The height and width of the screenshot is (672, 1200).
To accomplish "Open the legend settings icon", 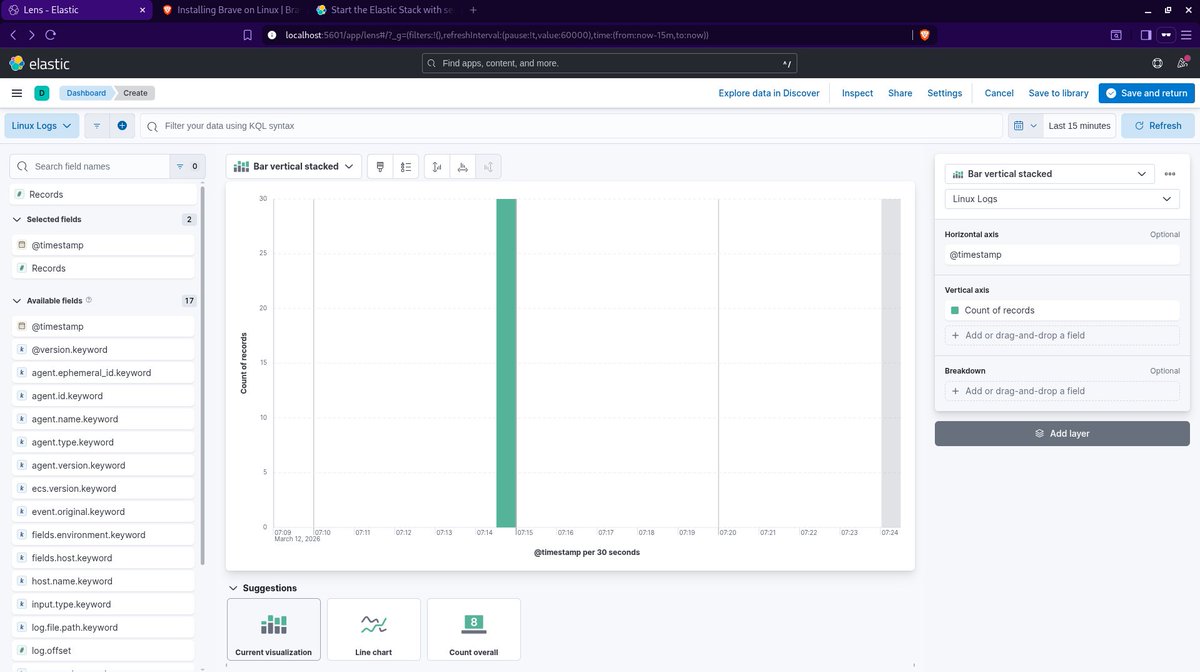I will click(x=406, y=167).
